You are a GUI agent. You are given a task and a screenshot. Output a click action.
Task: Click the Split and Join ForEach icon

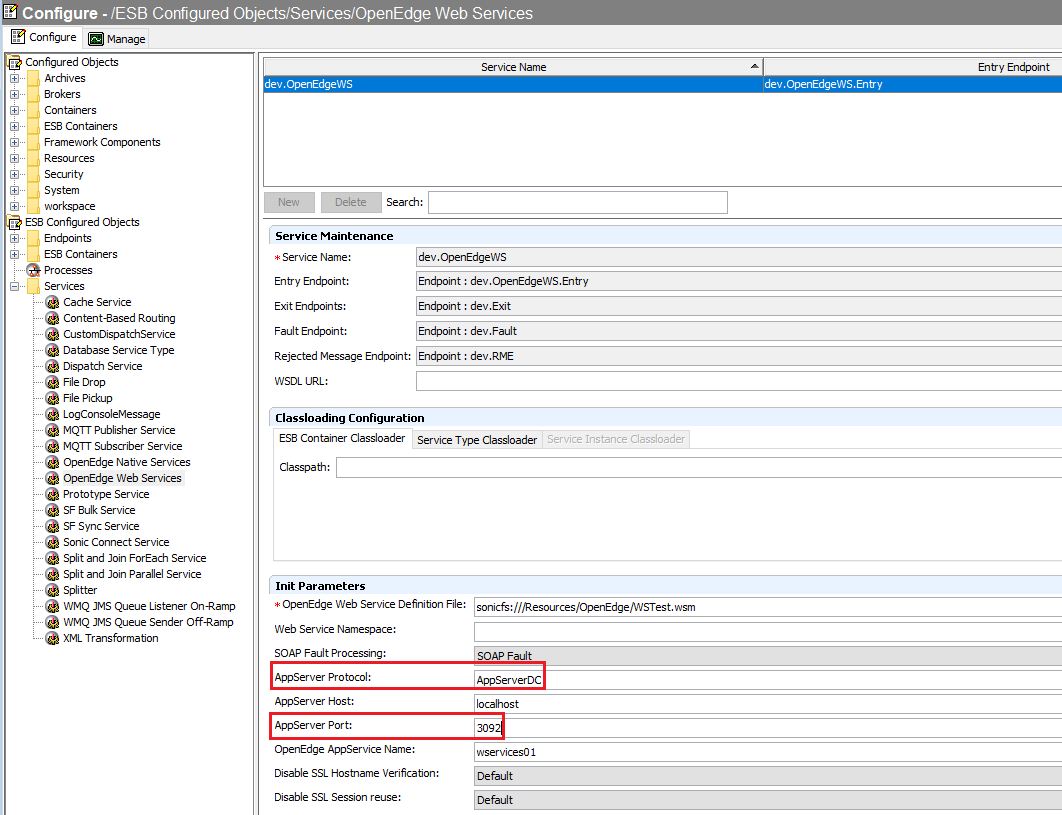coord(52,558)
